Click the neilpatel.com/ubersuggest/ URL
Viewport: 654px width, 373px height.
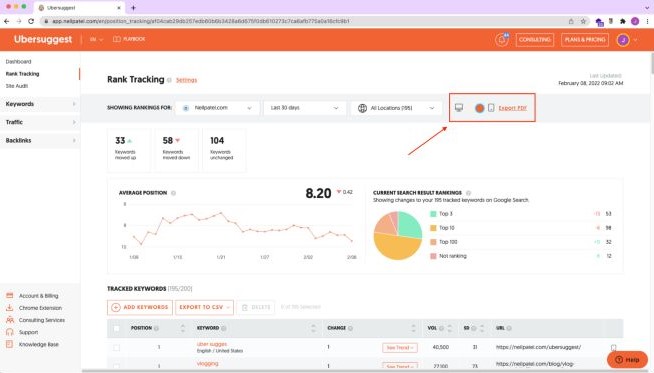pyautogui.click(x=538, y=347)
